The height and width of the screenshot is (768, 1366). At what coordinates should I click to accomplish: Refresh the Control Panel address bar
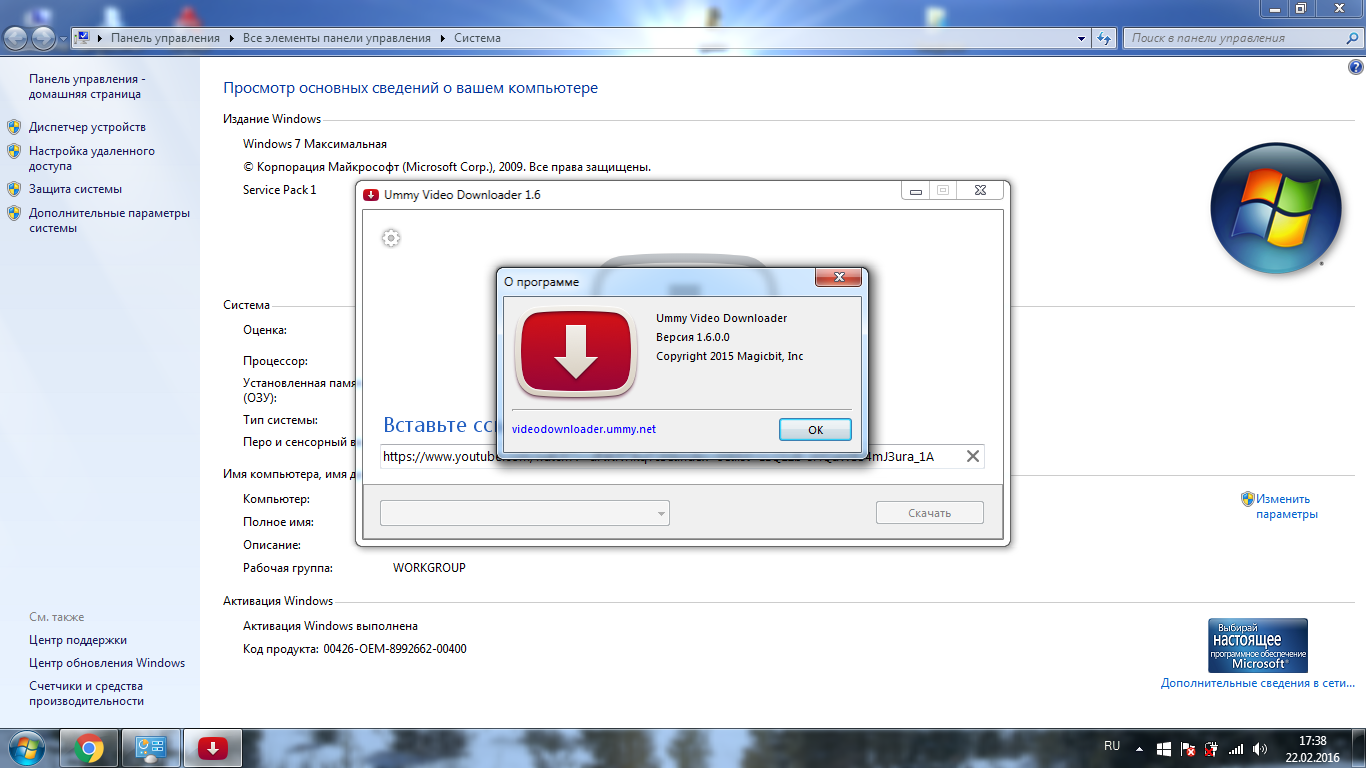point(1104,38)
